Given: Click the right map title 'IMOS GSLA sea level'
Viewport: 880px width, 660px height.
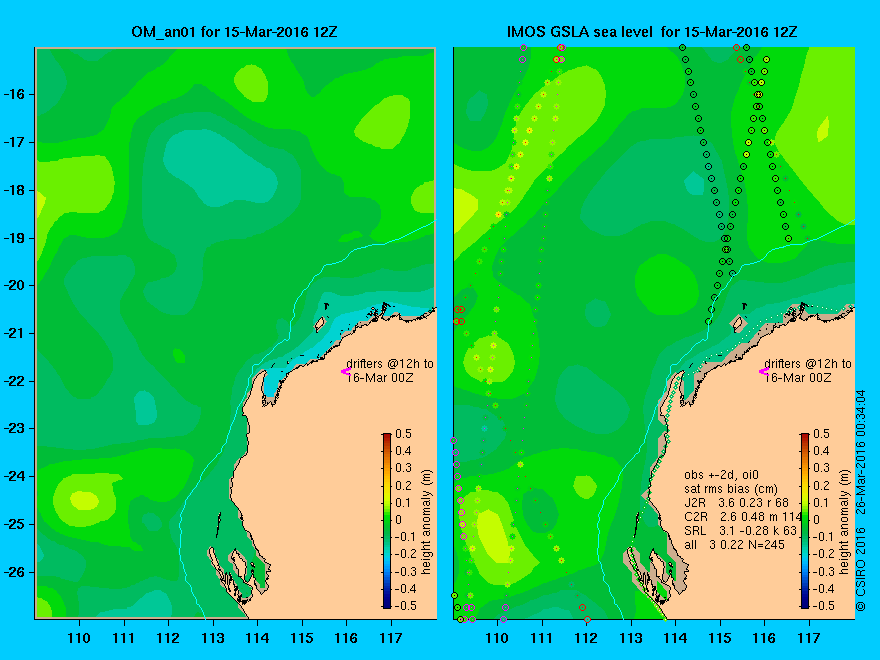Looking at the screenshot, I should coord(581,32).
